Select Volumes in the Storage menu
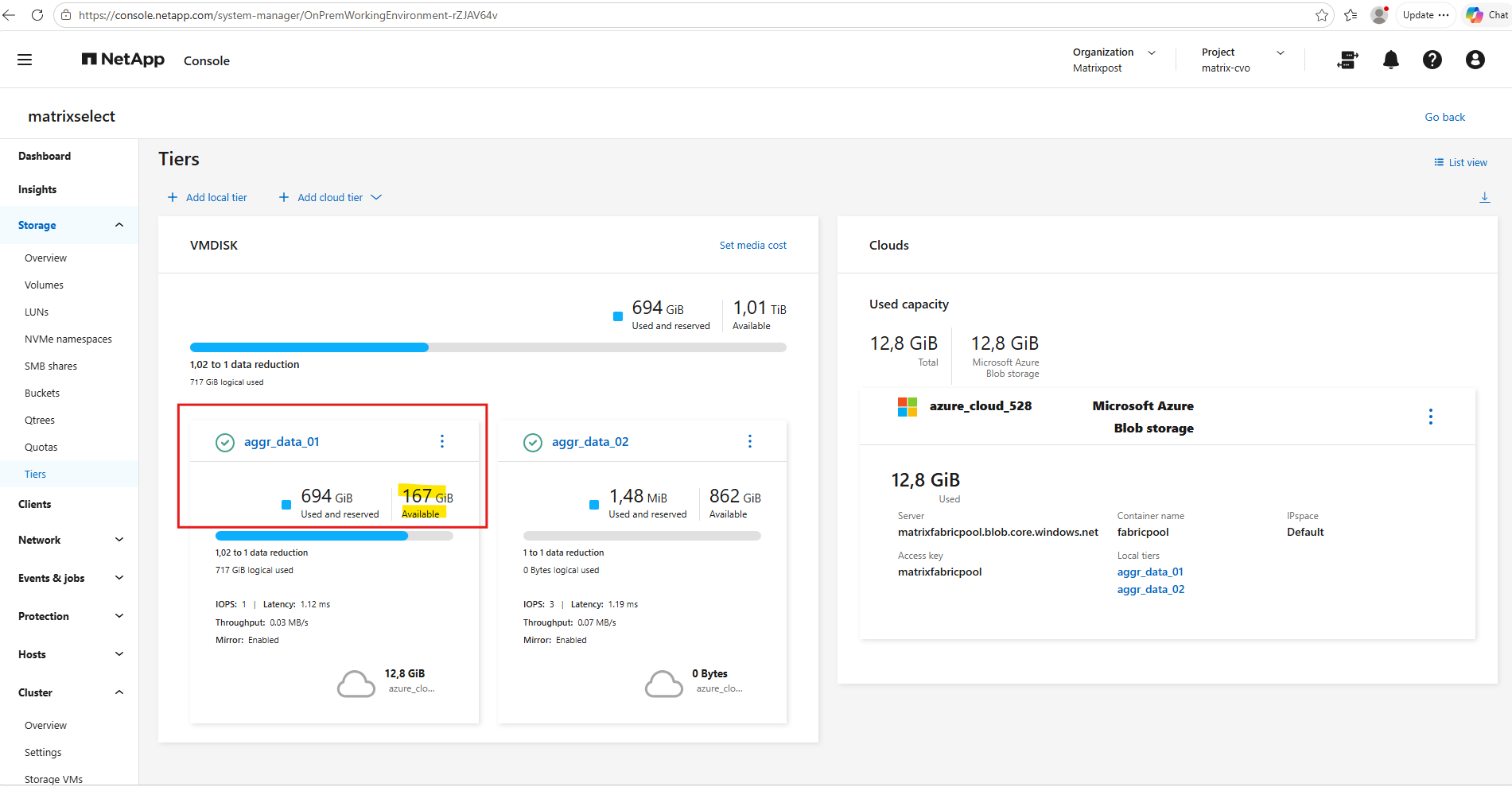 click(44, 285)
